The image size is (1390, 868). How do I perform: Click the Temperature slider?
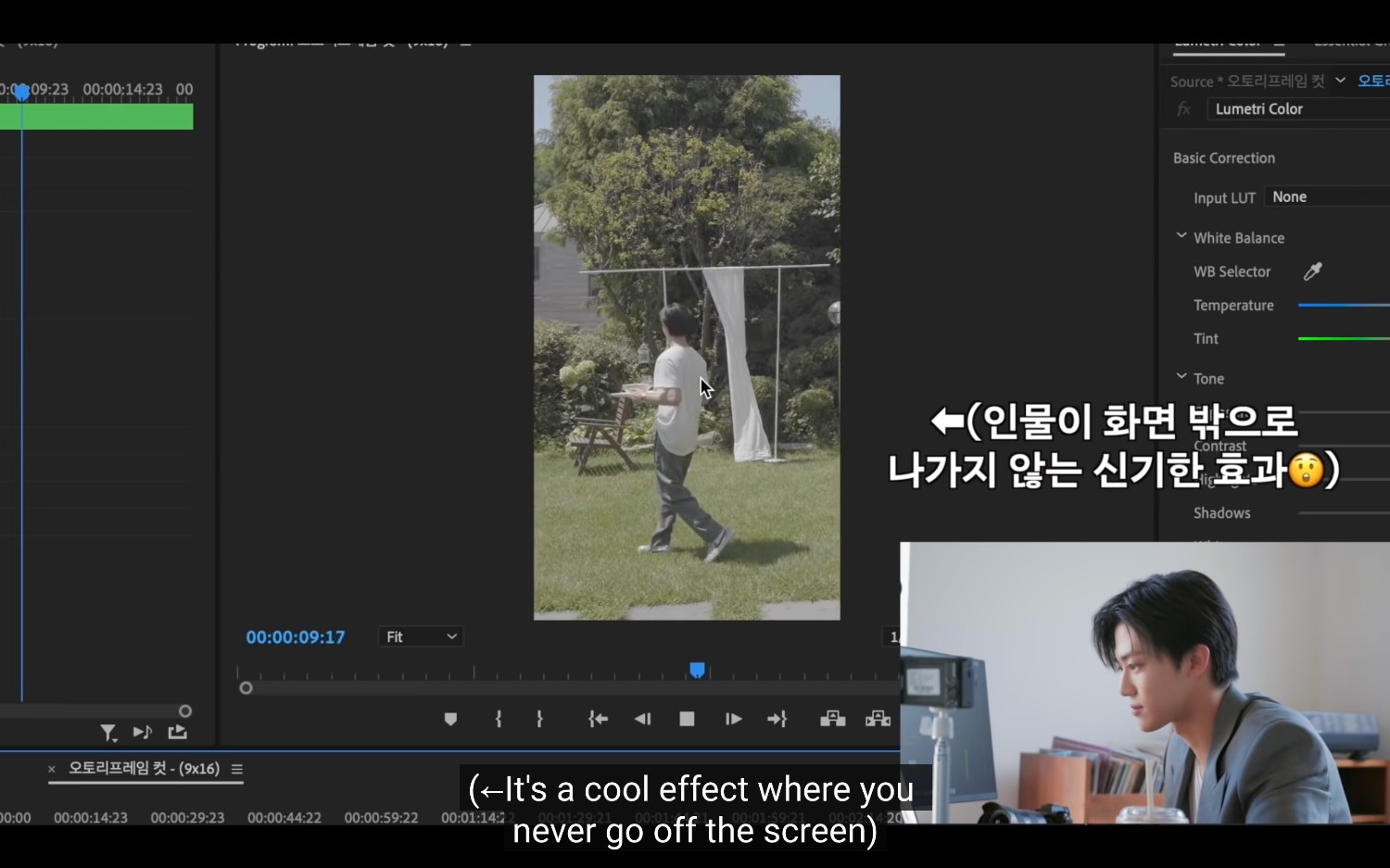click(1344, 305)
